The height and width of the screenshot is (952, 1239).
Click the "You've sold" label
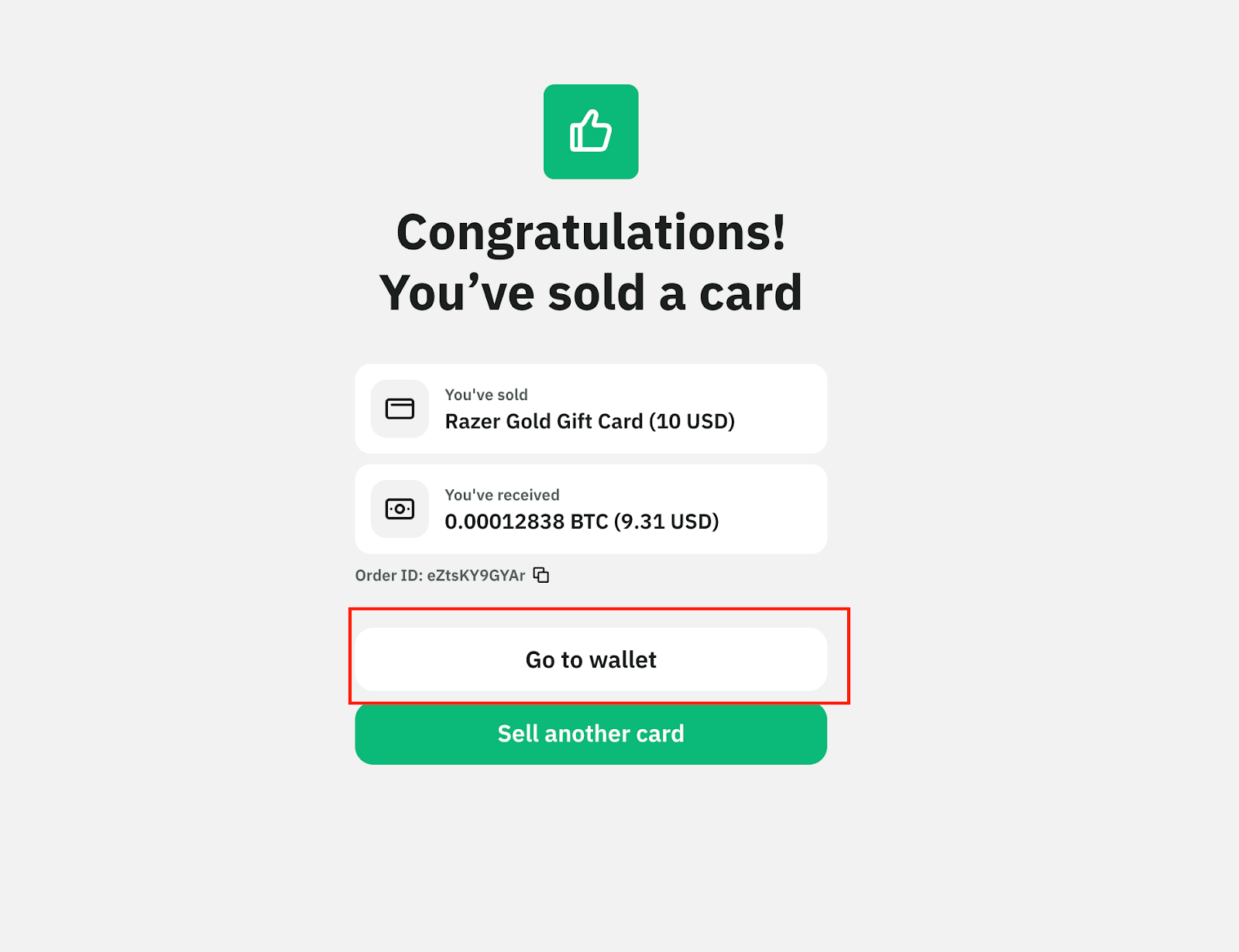point(486,395)
